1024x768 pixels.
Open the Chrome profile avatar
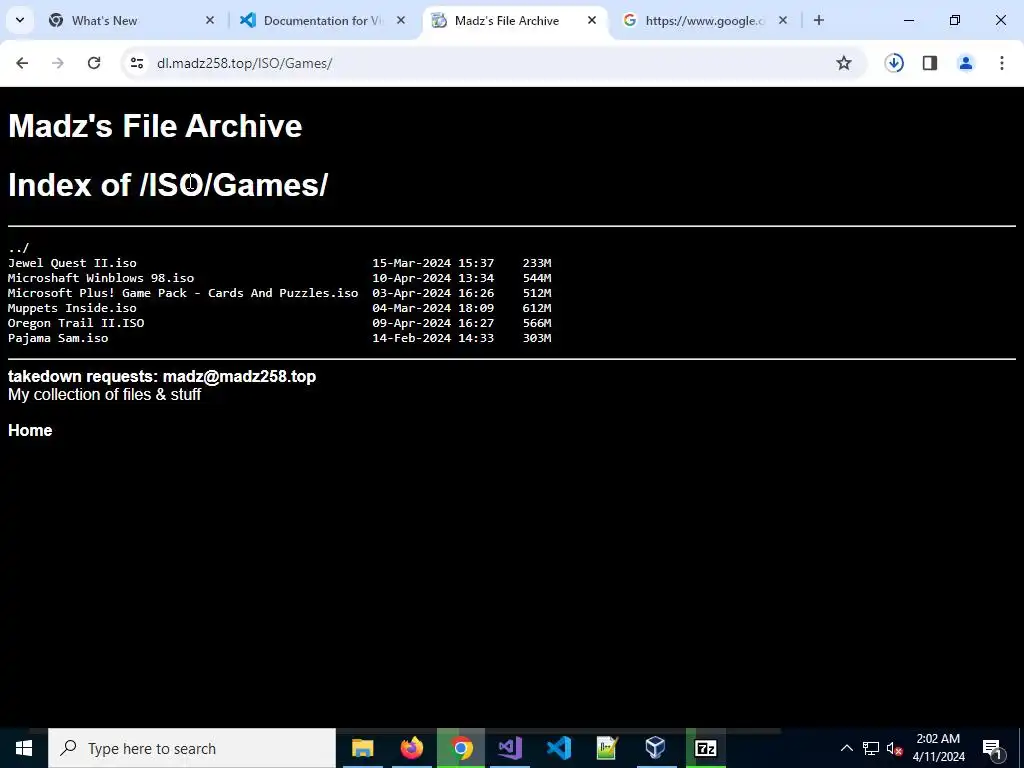click(966, 63)
